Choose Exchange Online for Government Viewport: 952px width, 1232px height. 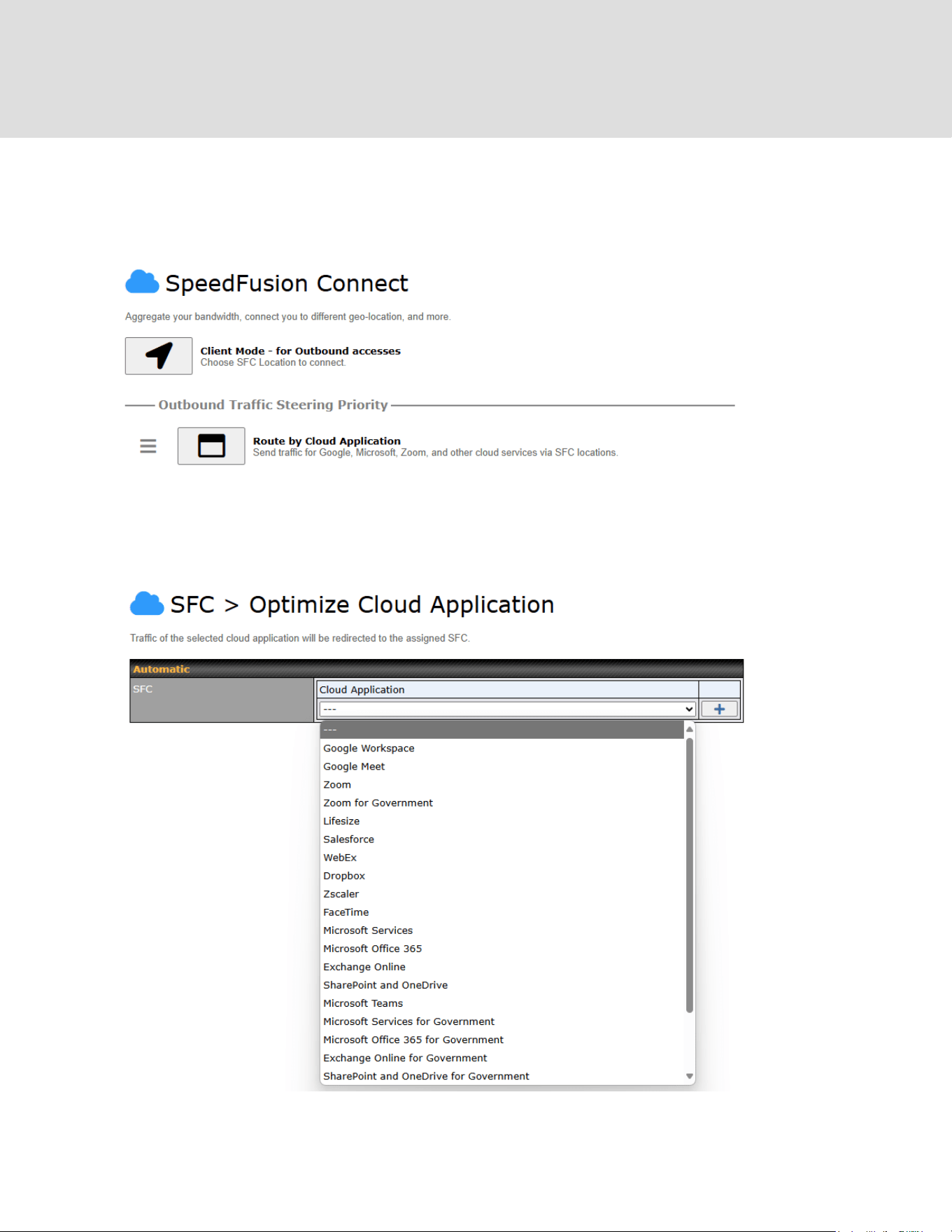(x=502, y=1057)
